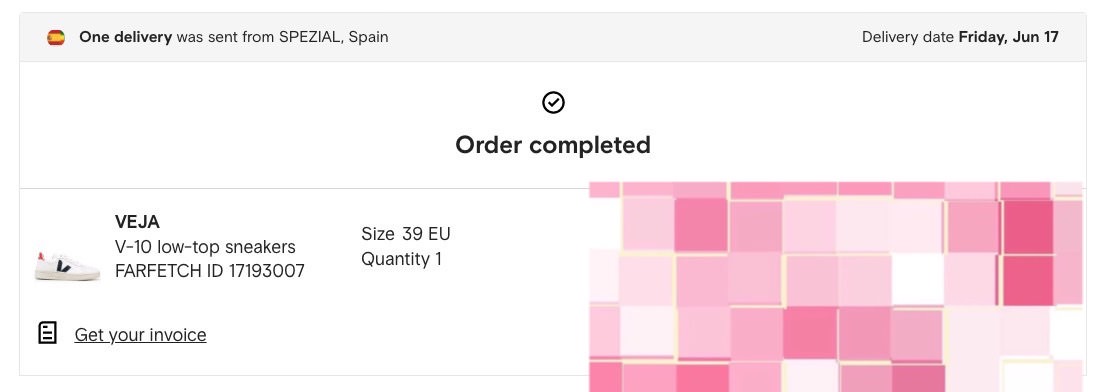Click the order completed checkmark icon
Image resolution: width=1099 pixels, height=392 pixels.
point(553,102)
